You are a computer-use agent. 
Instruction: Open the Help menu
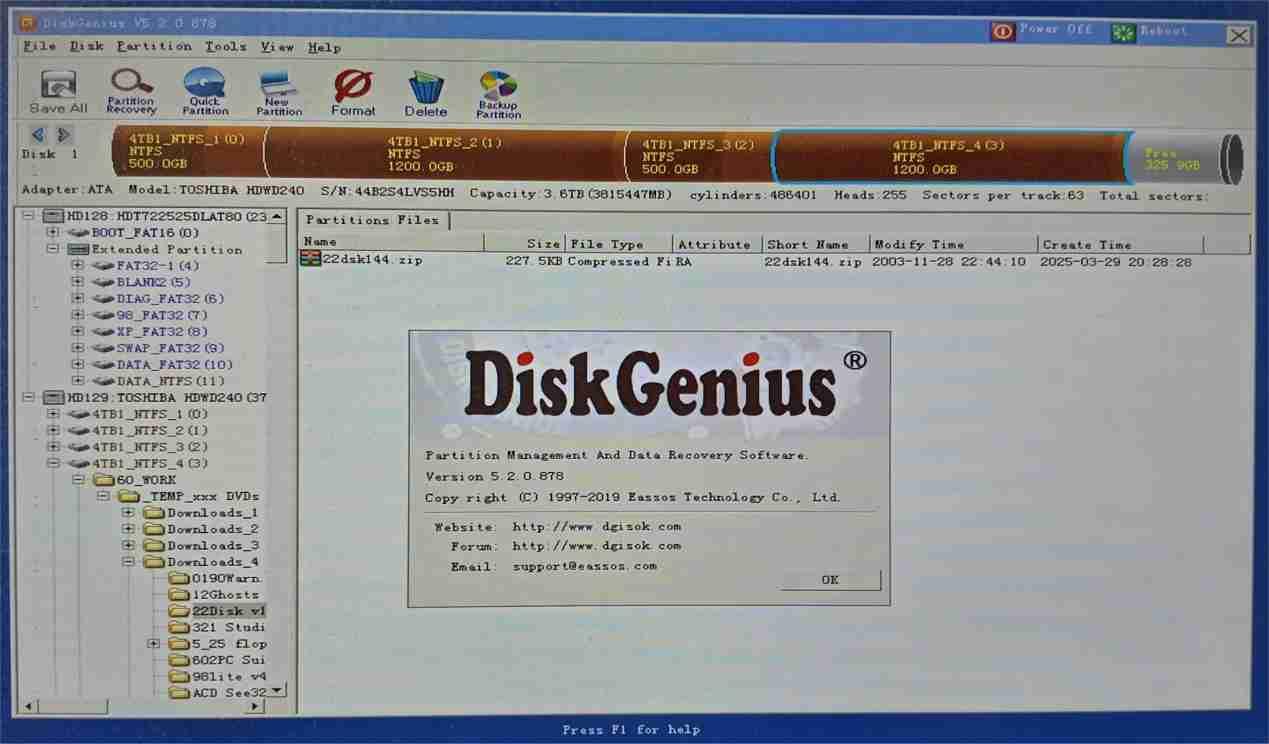click(324, 47)
